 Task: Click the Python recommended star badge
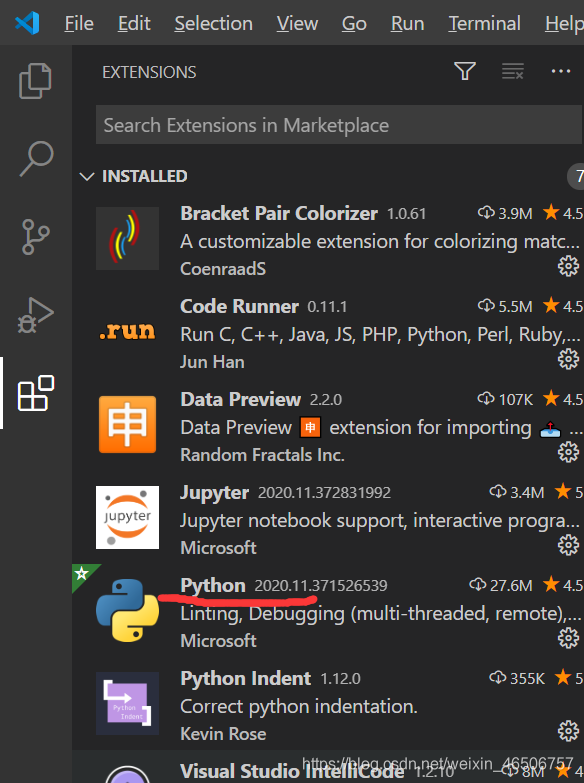click(81, 574)
